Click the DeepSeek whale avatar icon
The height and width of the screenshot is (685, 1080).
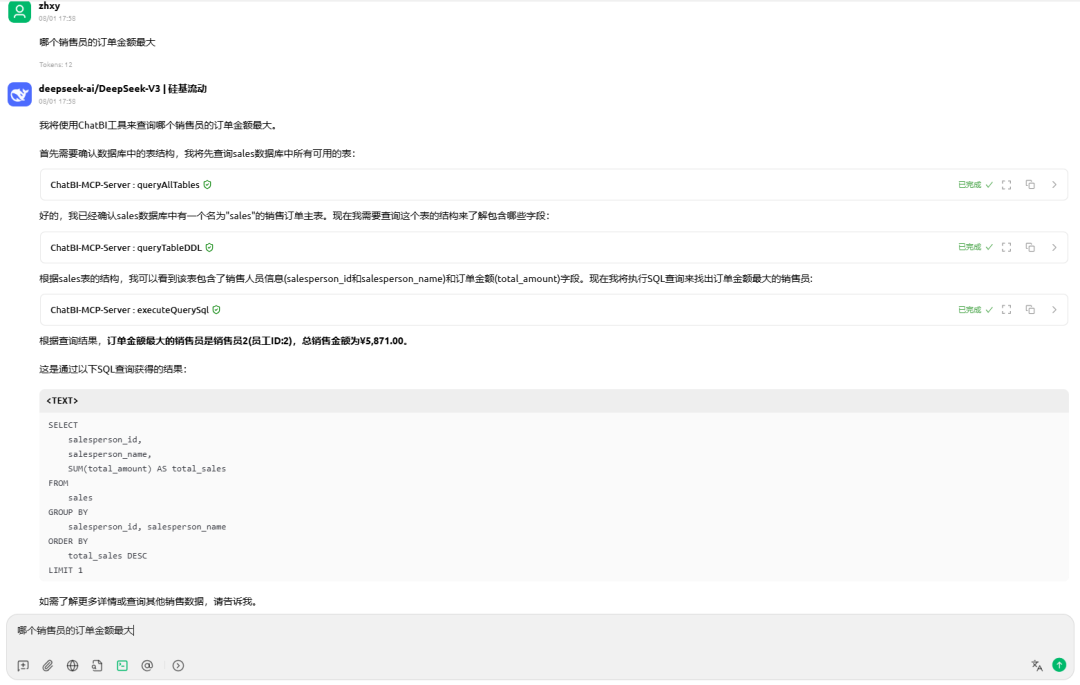point(19,94)
